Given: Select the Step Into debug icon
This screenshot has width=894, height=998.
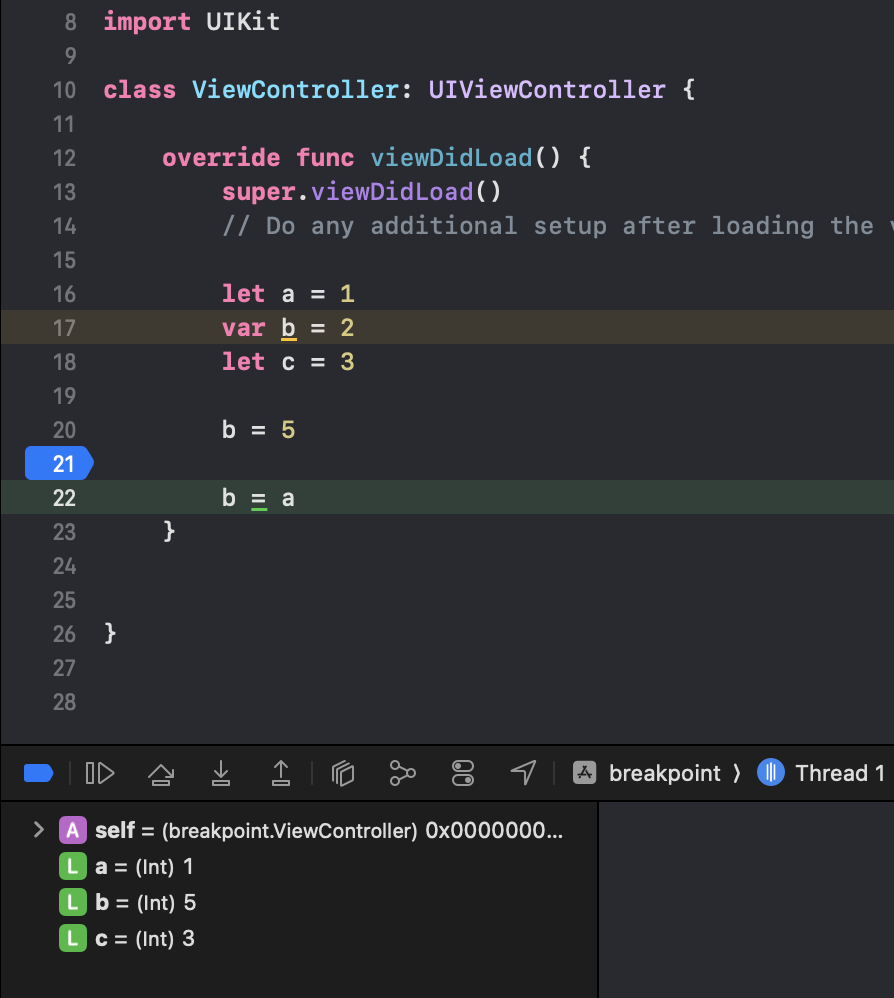Looking at the screenshot, I should click(x=221, y=773).
